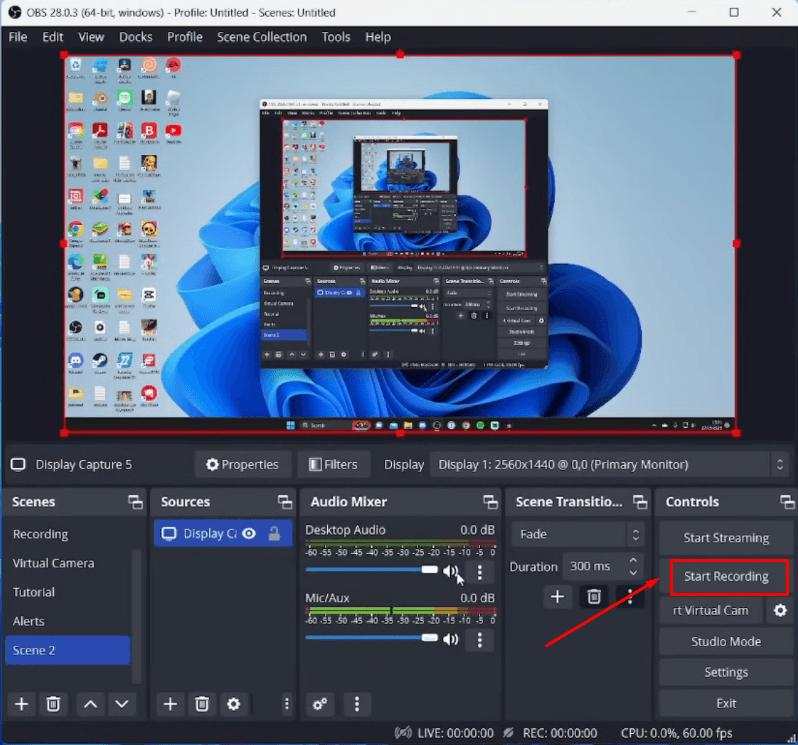
Task: Click the OBS logo in title bar
Action: coord(15,12)
